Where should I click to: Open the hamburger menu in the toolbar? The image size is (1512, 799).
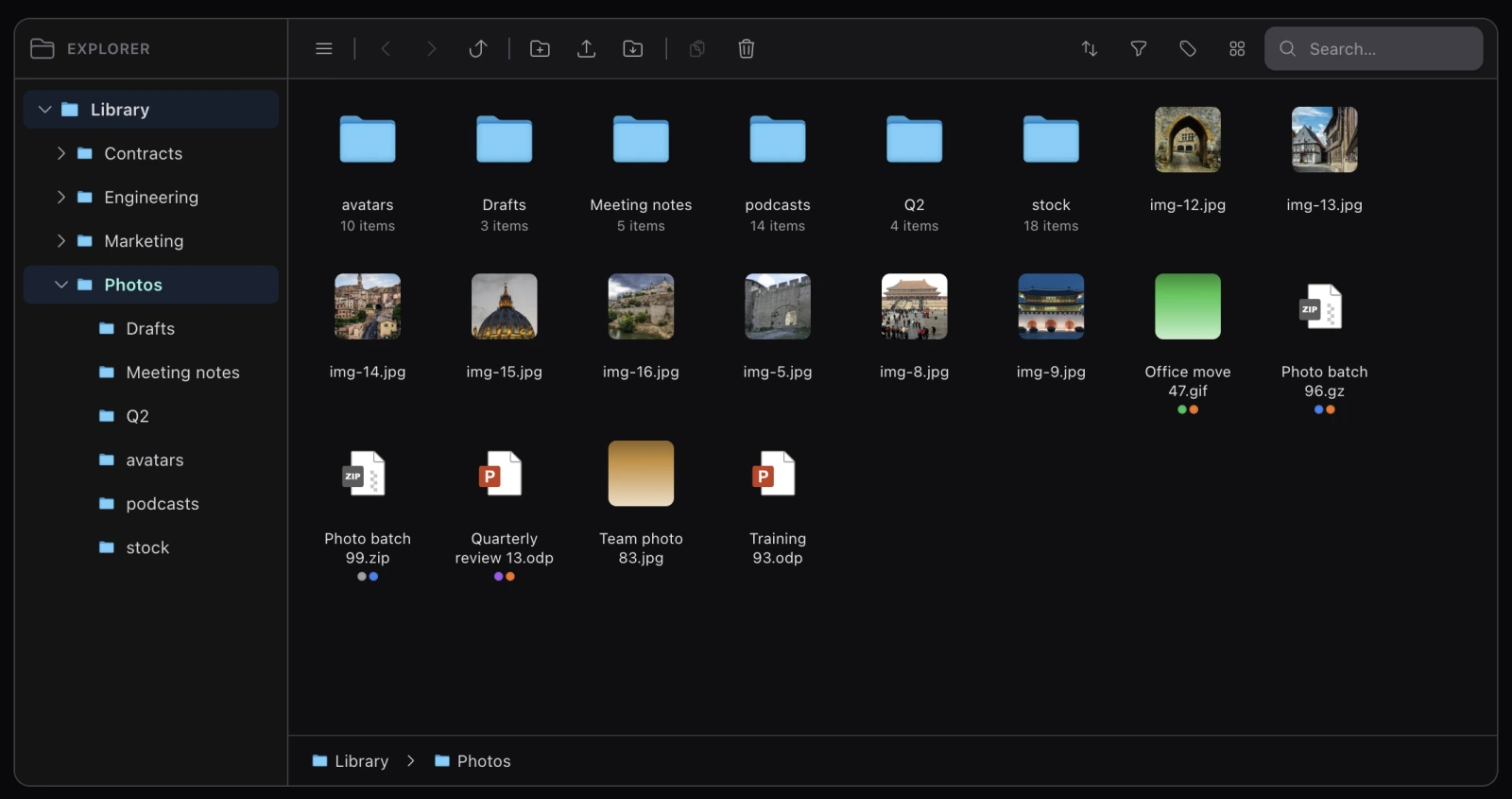click(x=324, y=48)
